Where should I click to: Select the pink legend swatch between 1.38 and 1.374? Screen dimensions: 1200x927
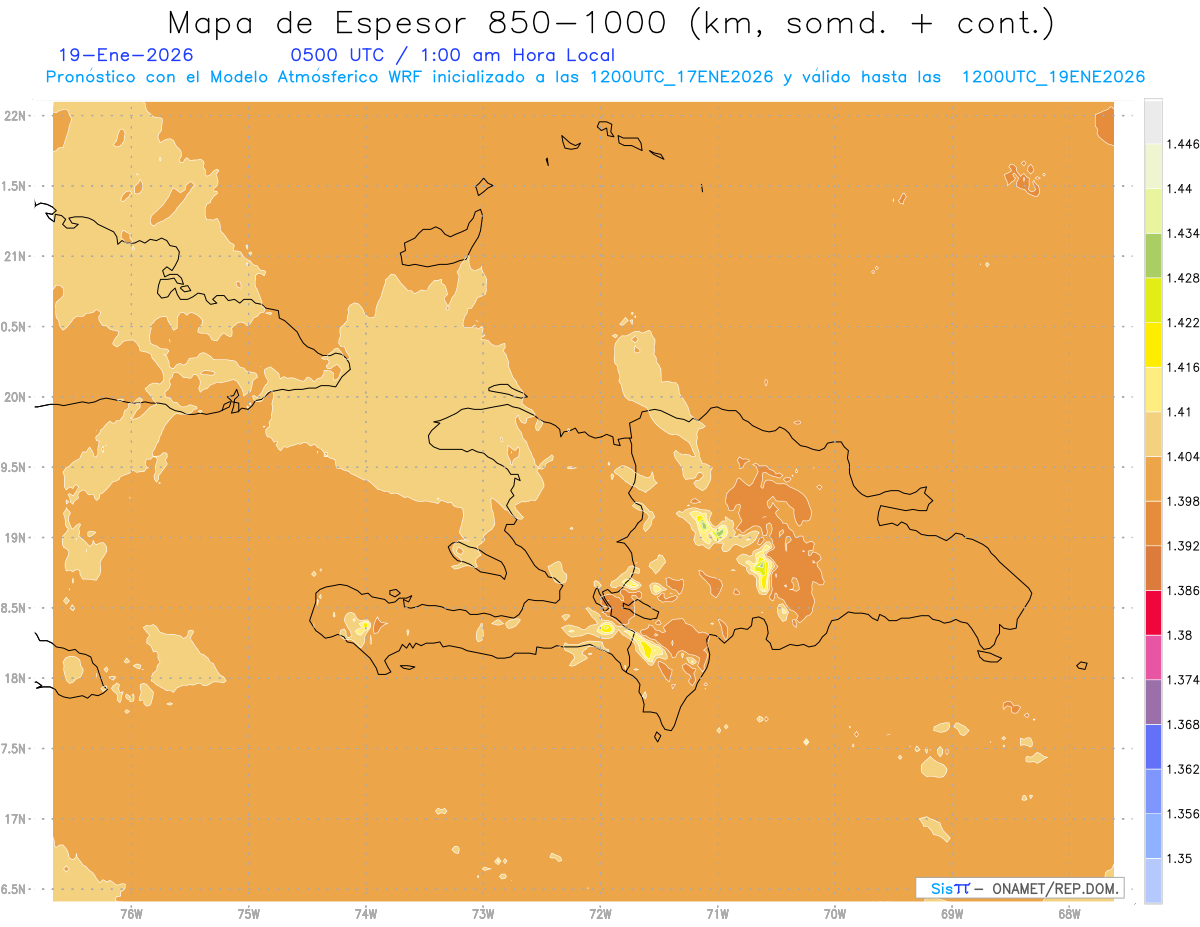1153,657
